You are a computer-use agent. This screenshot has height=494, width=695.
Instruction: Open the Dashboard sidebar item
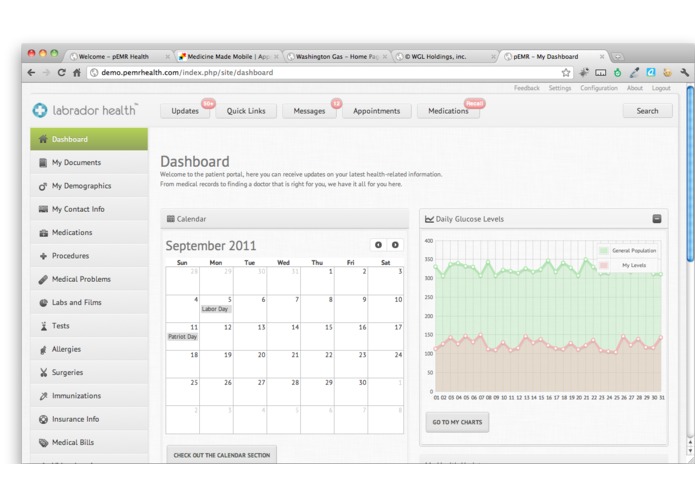click(x=89, y=139)
